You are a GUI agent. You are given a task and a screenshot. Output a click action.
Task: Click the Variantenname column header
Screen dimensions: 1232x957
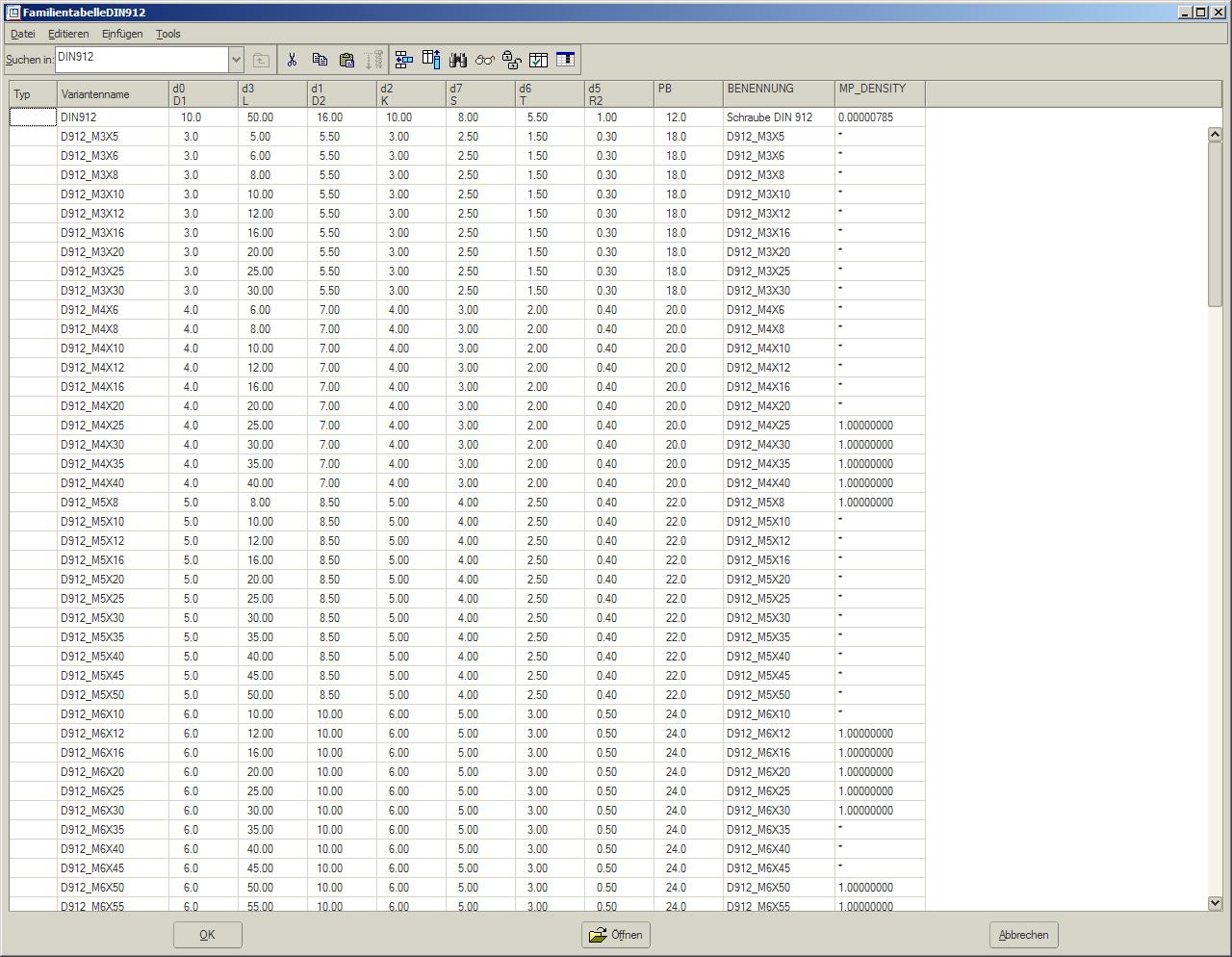(113, 94)
